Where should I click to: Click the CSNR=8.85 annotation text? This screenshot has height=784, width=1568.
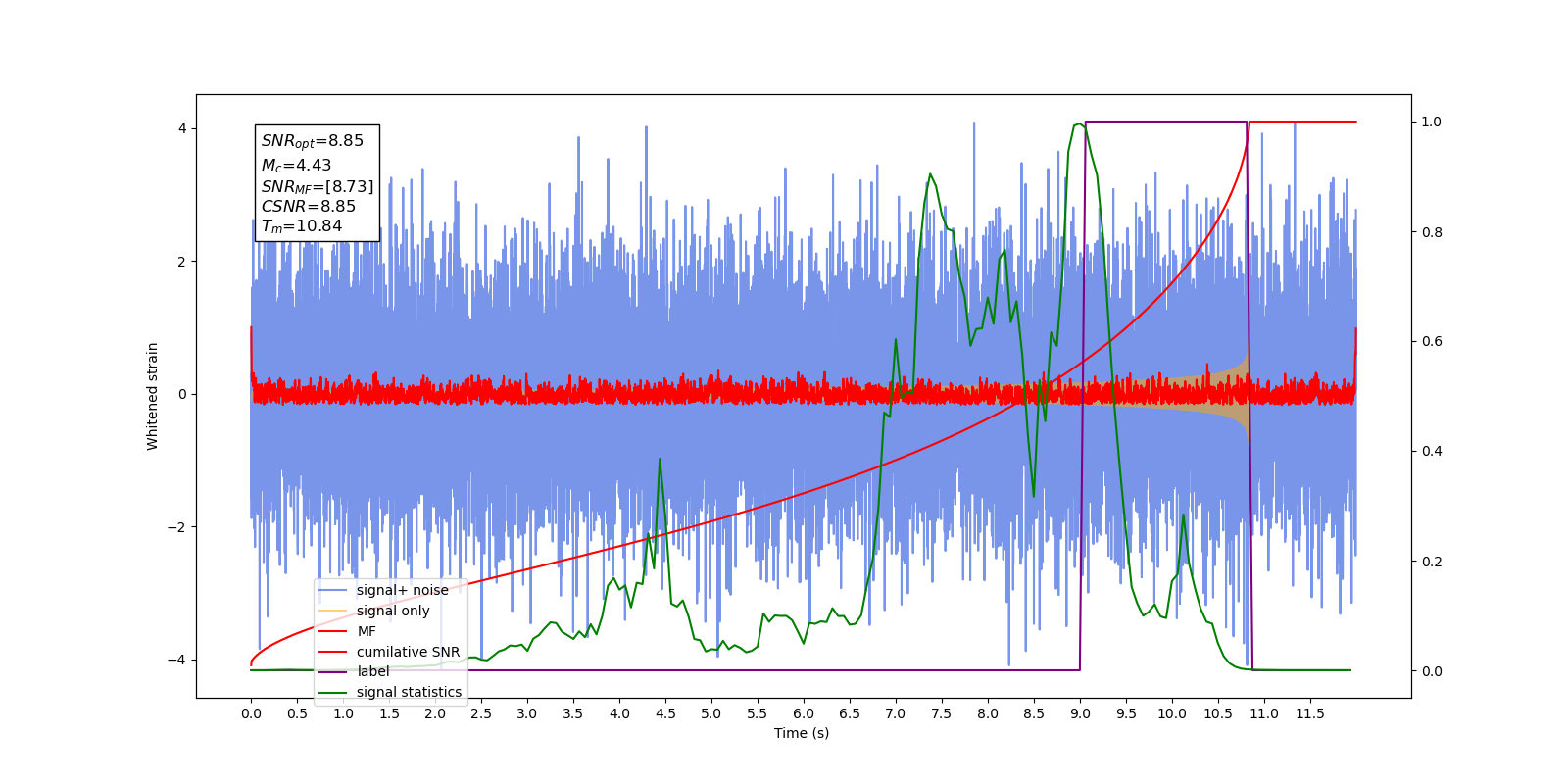point(309,206)
